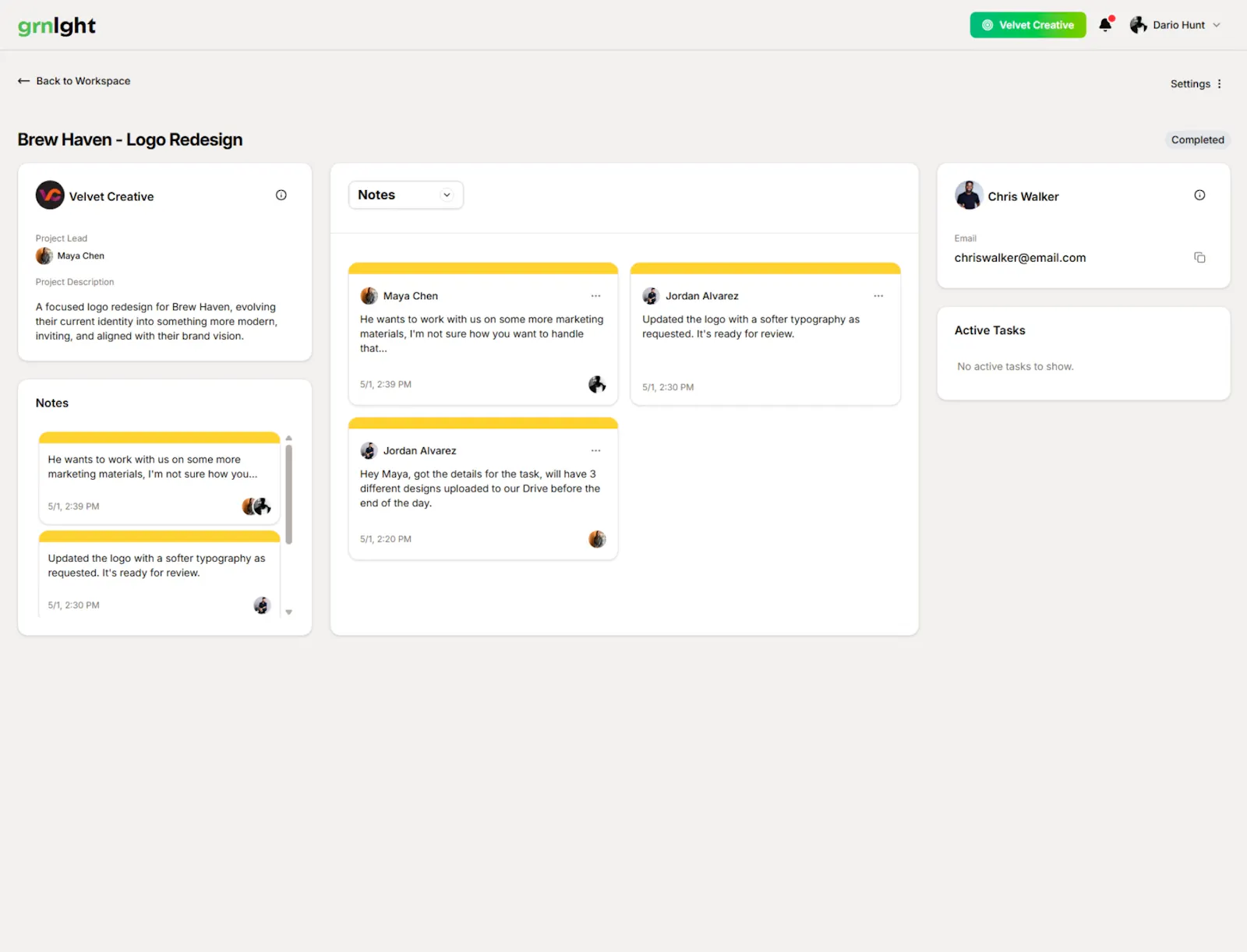Click tagged user avatar on 2:39 PM note

597,384
